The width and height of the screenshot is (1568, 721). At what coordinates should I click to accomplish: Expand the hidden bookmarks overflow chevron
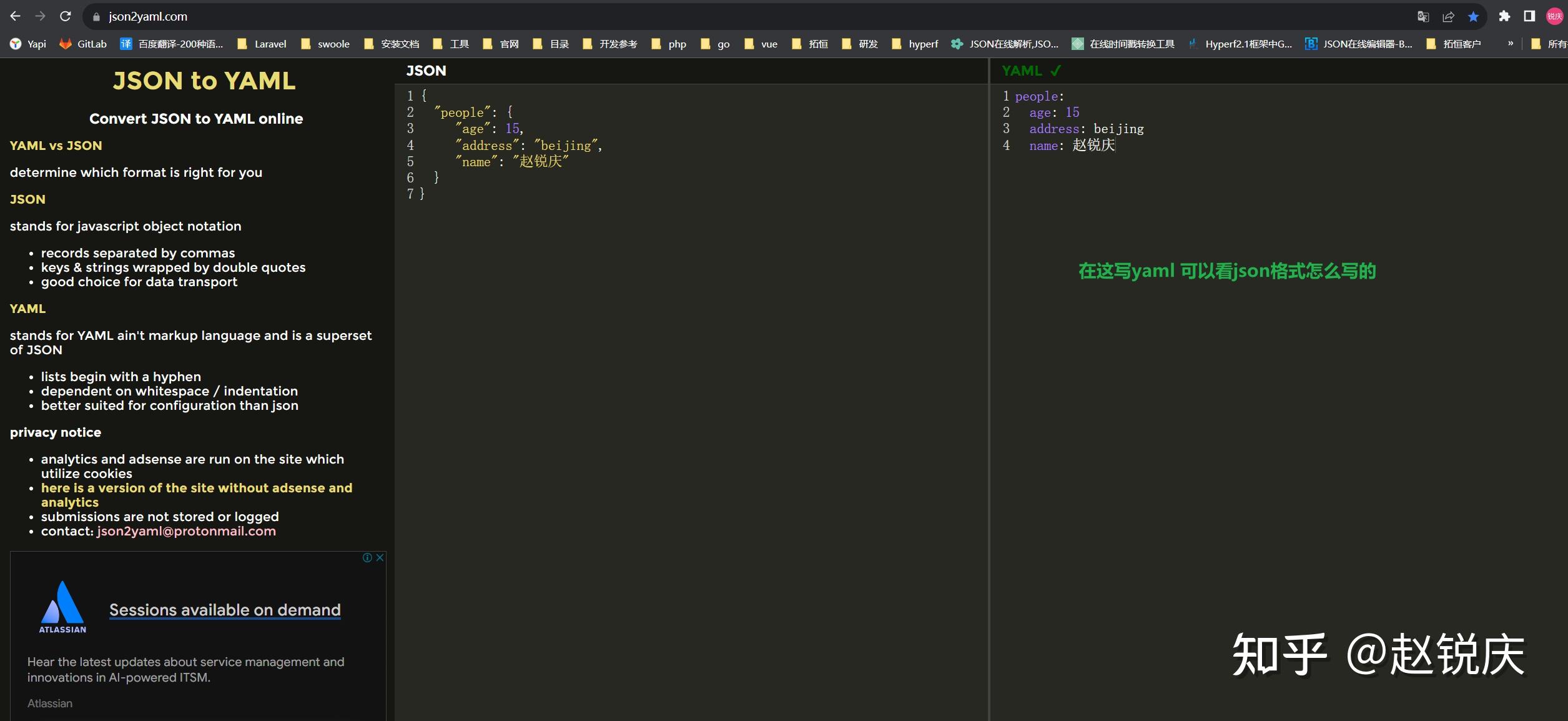pyautogui.click(x=1510, y=43)
